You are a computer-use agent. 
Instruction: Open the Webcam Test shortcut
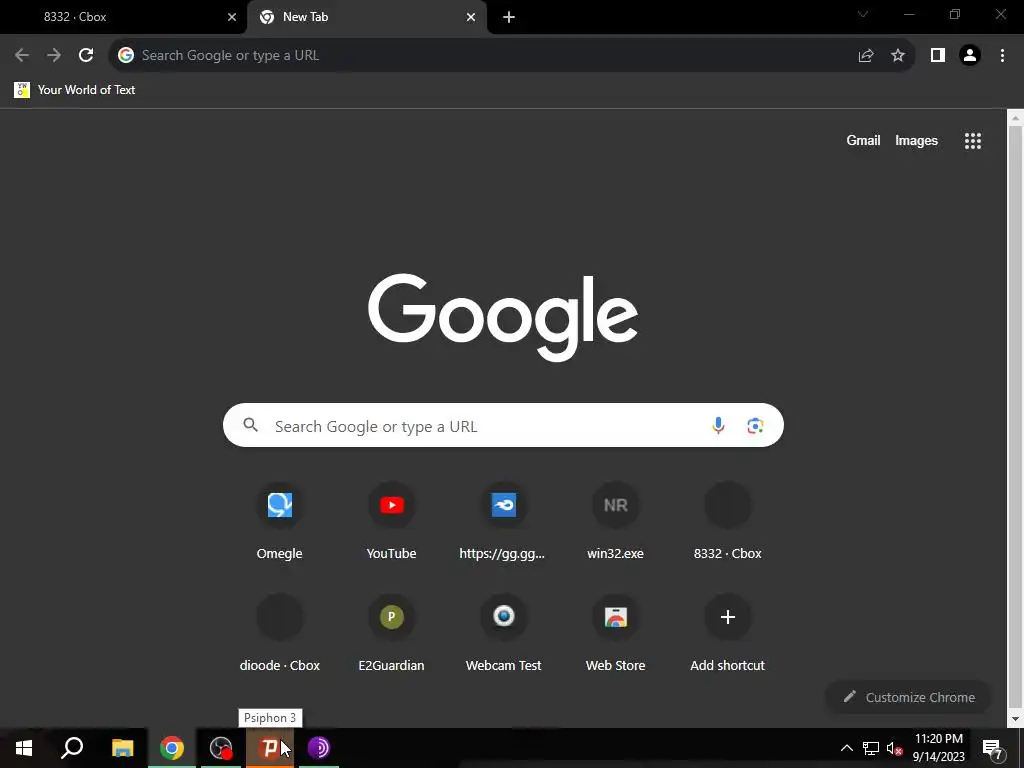click(x=504, y=635)
